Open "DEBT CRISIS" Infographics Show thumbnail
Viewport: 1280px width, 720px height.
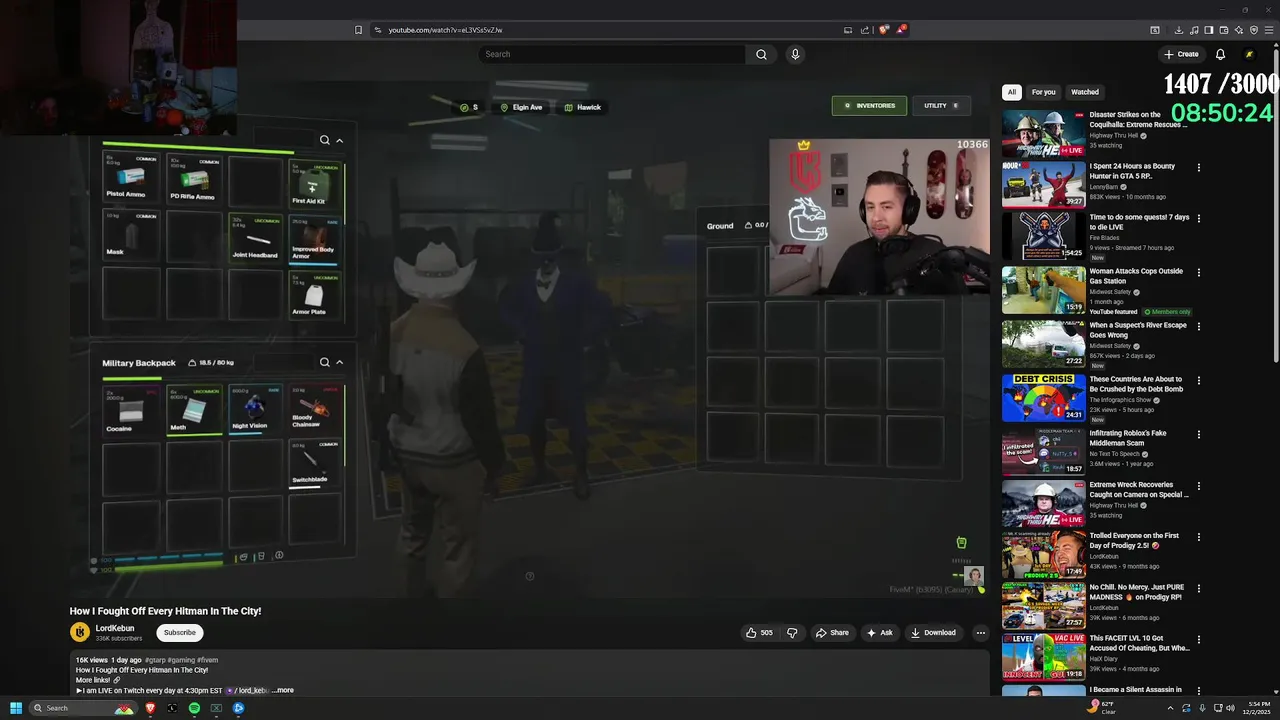pos(1043,398)
